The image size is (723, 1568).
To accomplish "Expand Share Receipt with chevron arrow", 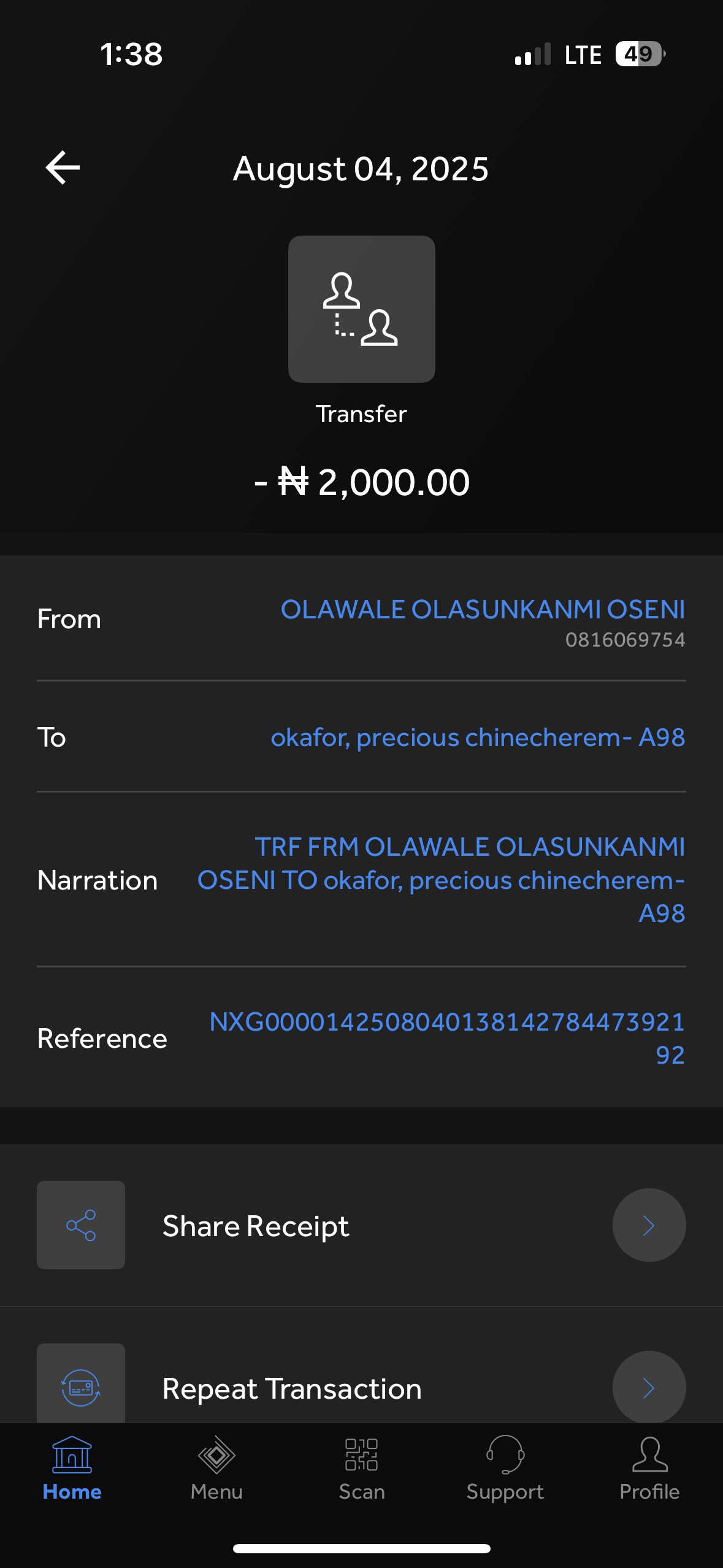I will click(x=649, y=1225).
